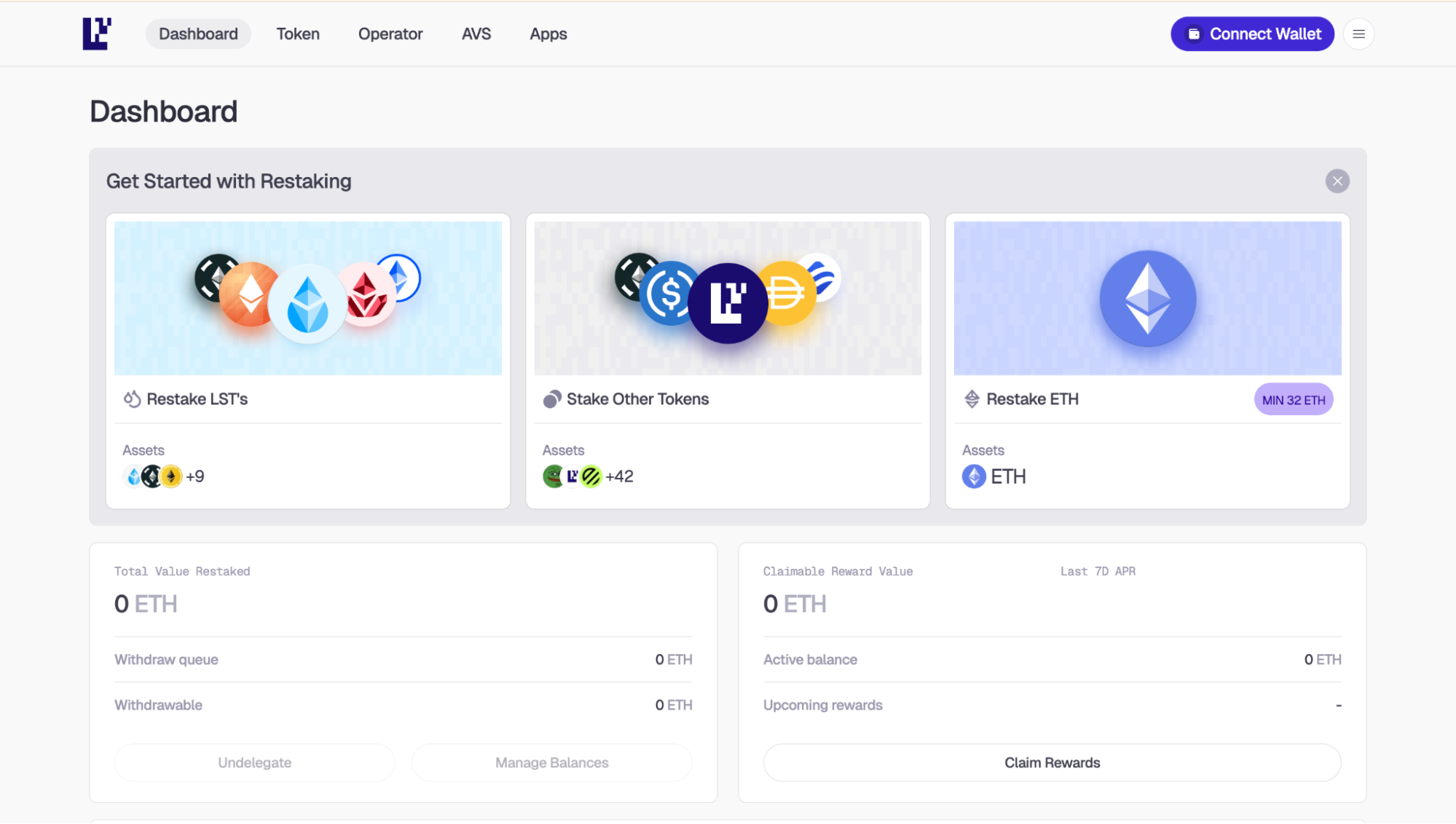
Task: Open the Restake LST's banner image
Action: [308, 298]
